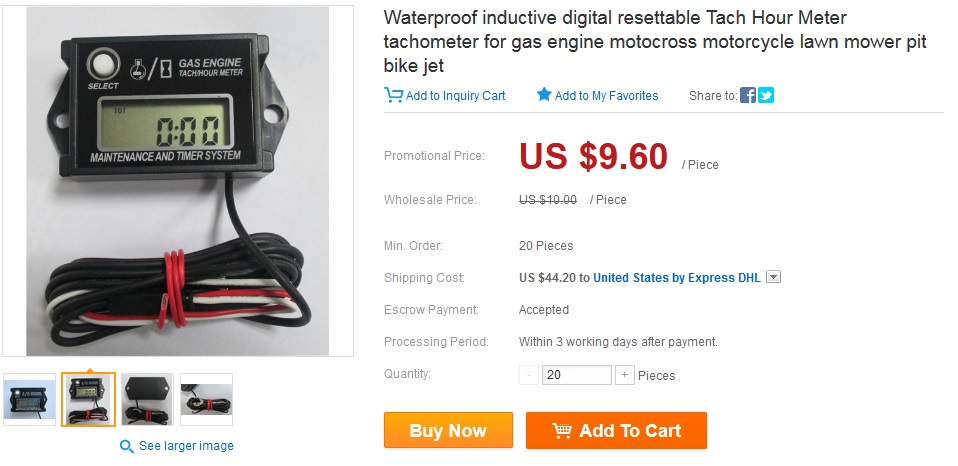958x466 pixels.
Task: Click the Add to My Favorites link
Action: (606, 96)
